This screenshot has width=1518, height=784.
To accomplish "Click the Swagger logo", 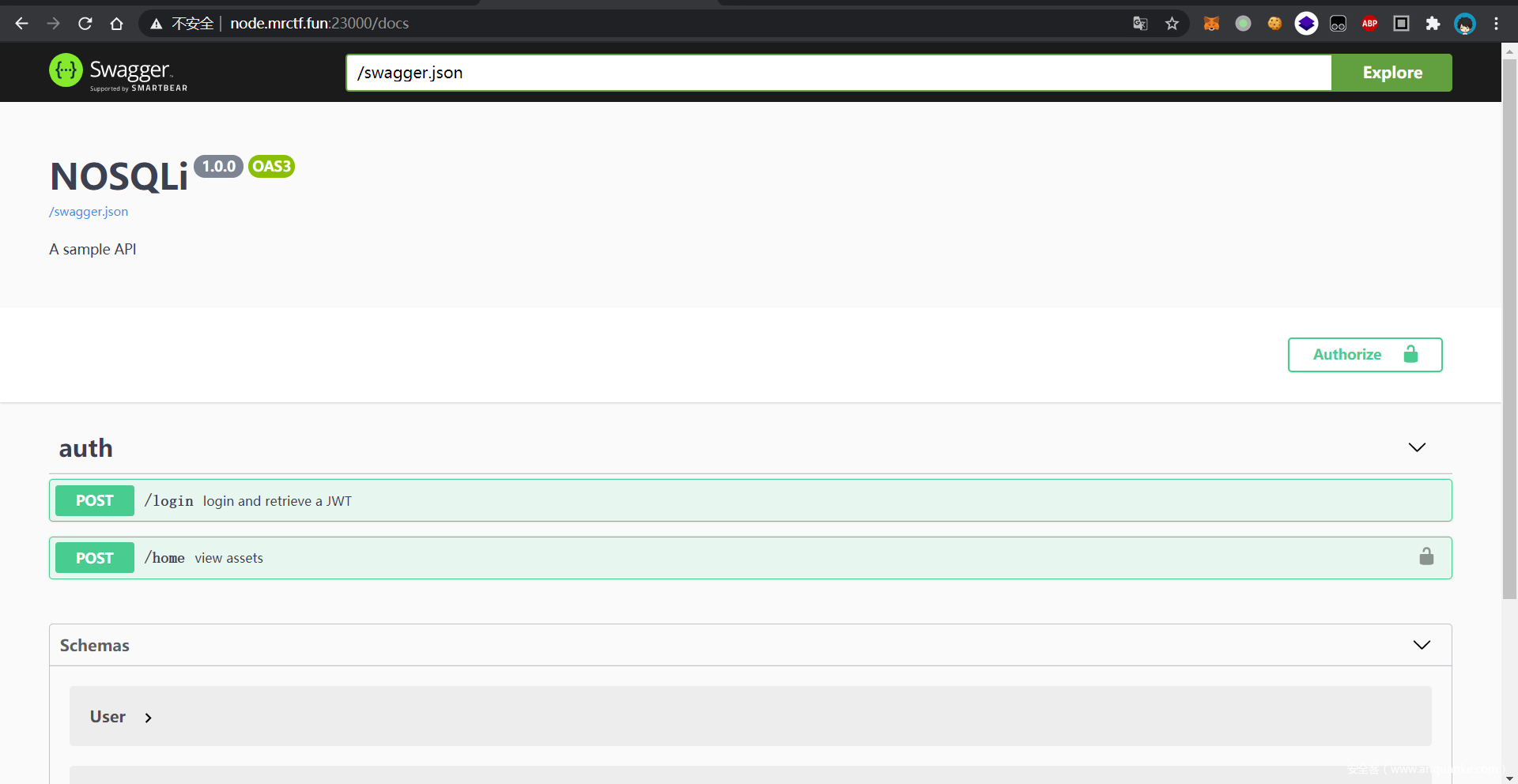I will [119, 73].
